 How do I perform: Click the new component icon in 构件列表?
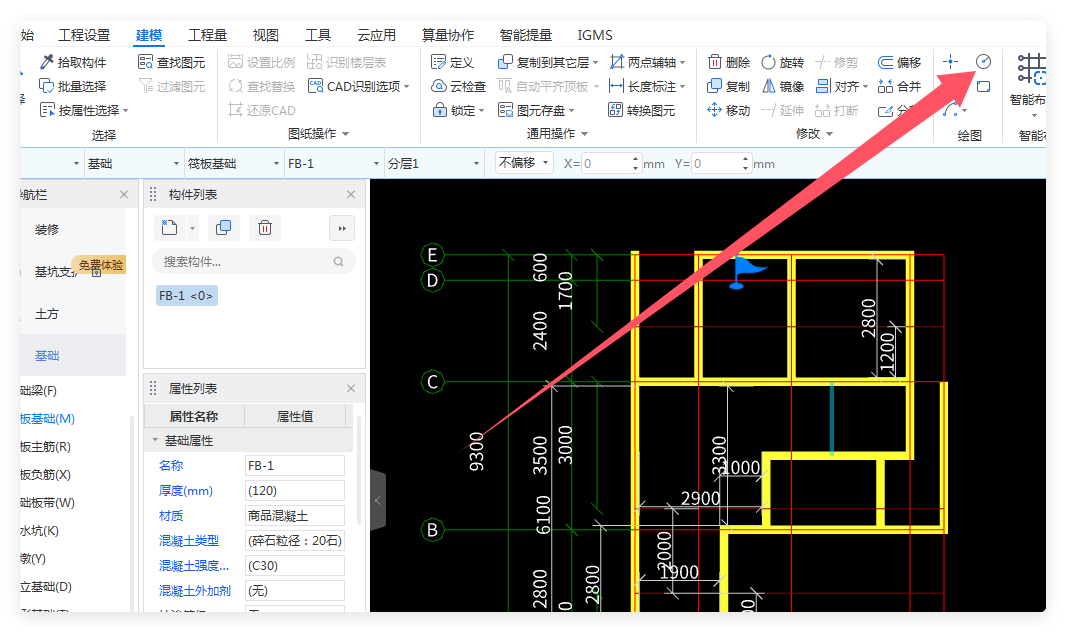point(169,228)
